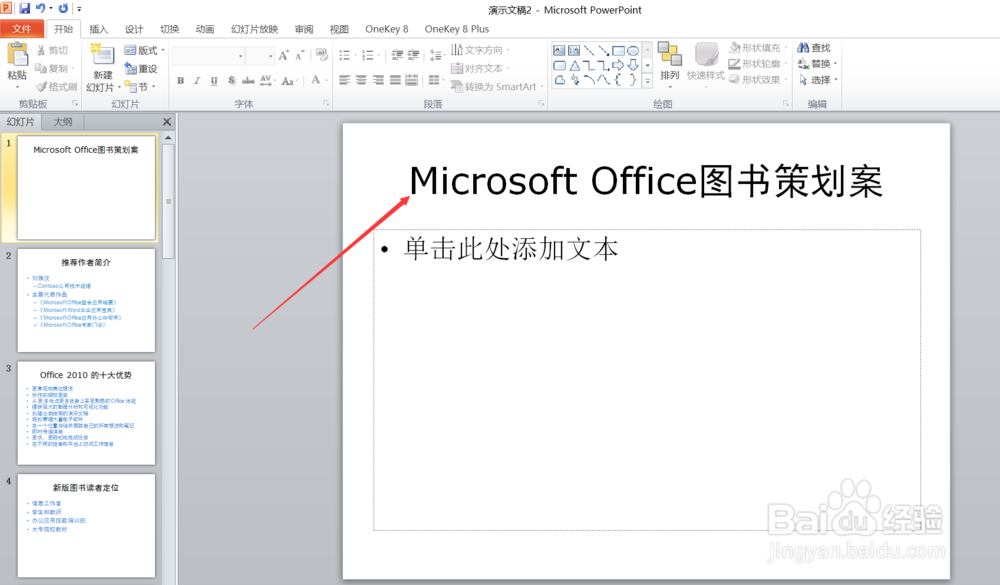Switch to the 插入 ribbon tab
1000x585 pixels.
98,28
